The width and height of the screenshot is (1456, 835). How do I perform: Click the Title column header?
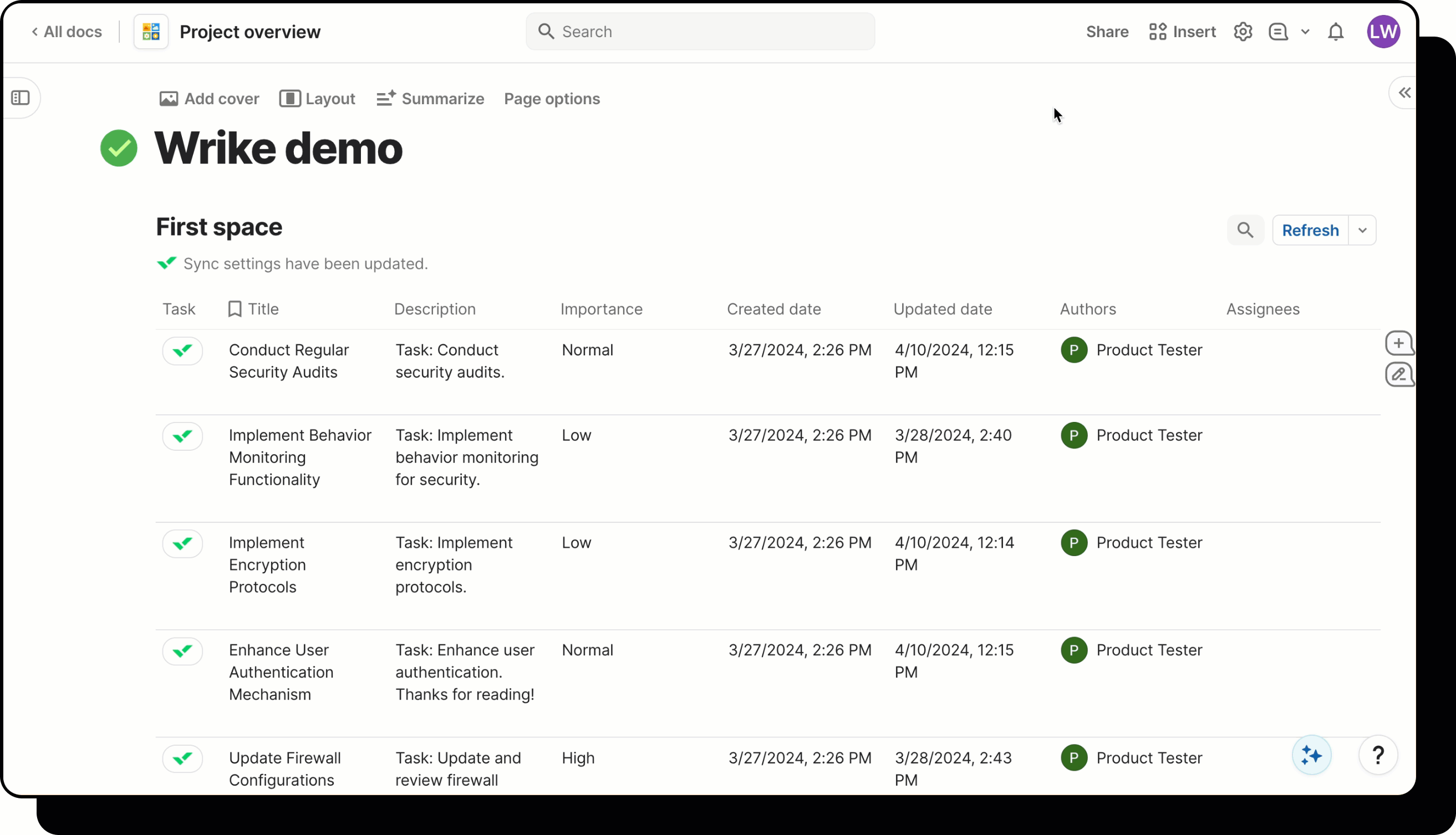pyautogui.click(x=263, y=309)
